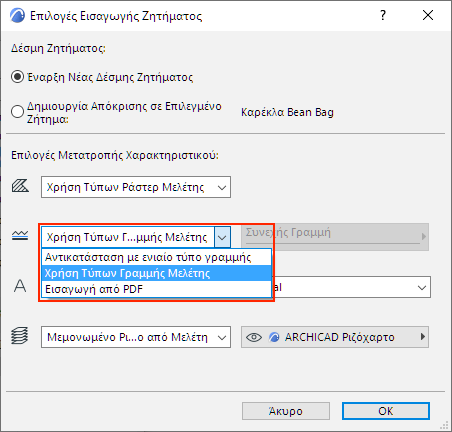Open the Μεμονωμένο layer import dropdown
452x432 pixels.
tap(136, 337)
